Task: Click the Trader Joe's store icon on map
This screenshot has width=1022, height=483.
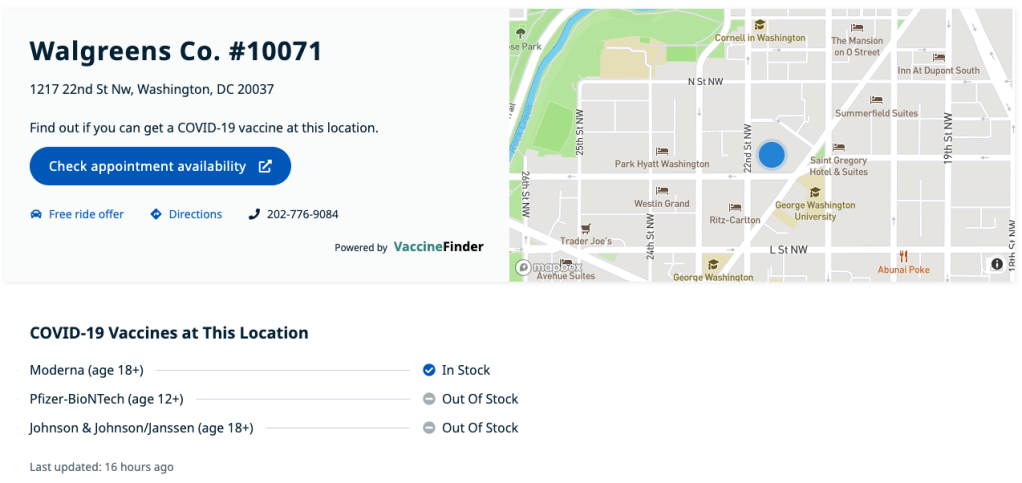Action: (x=586, y=227)
